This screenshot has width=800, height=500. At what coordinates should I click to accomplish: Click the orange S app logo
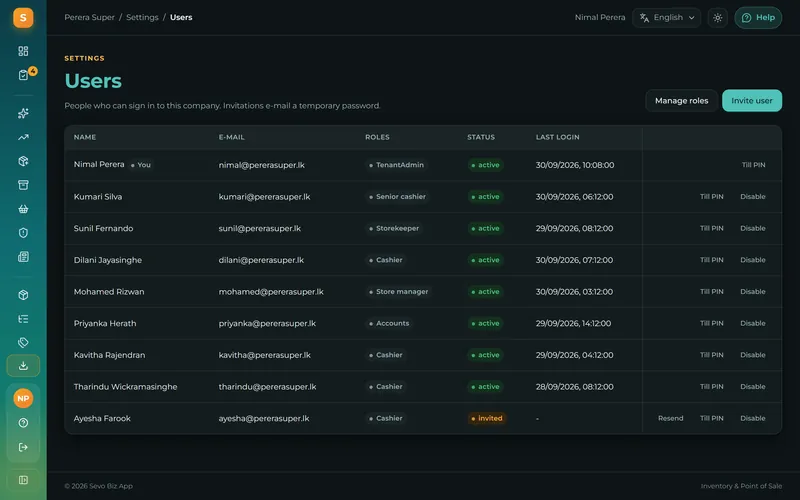pos(23,18)
